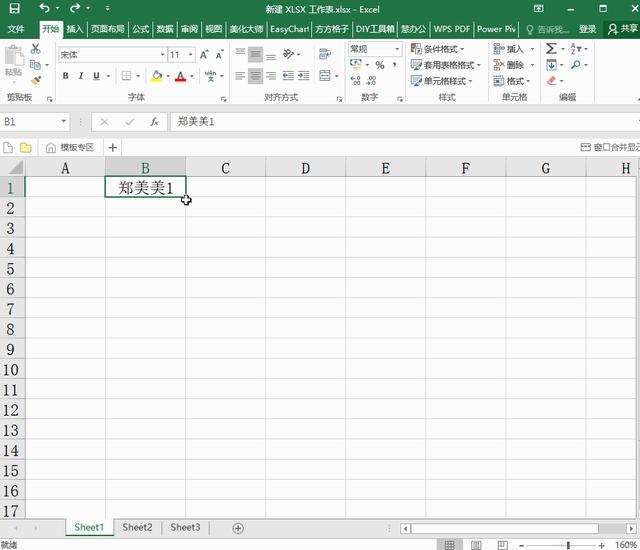Click the percent style icon
Screen dimensions: 640x550
coord(379,65)
